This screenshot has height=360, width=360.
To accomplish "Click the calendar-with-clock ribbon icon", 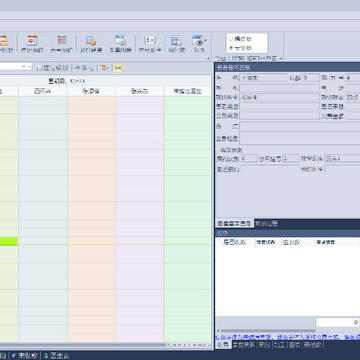I will pos(120,40).
